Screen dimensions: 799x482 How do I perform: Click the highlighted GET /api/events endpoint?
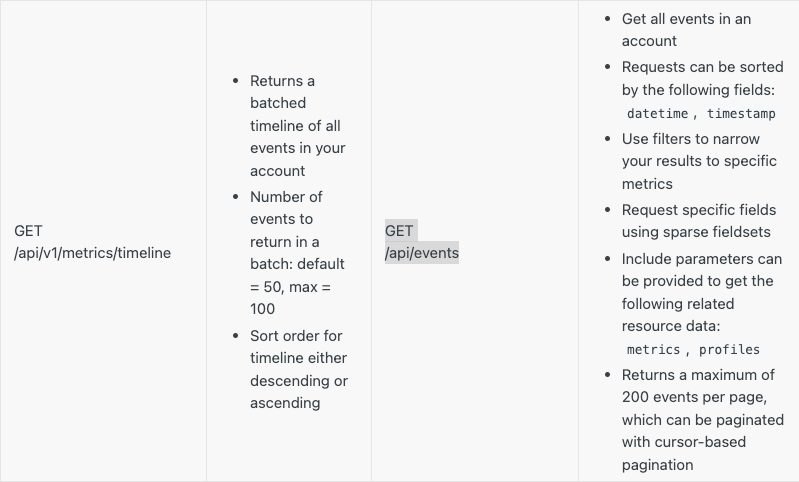[422, 242]
